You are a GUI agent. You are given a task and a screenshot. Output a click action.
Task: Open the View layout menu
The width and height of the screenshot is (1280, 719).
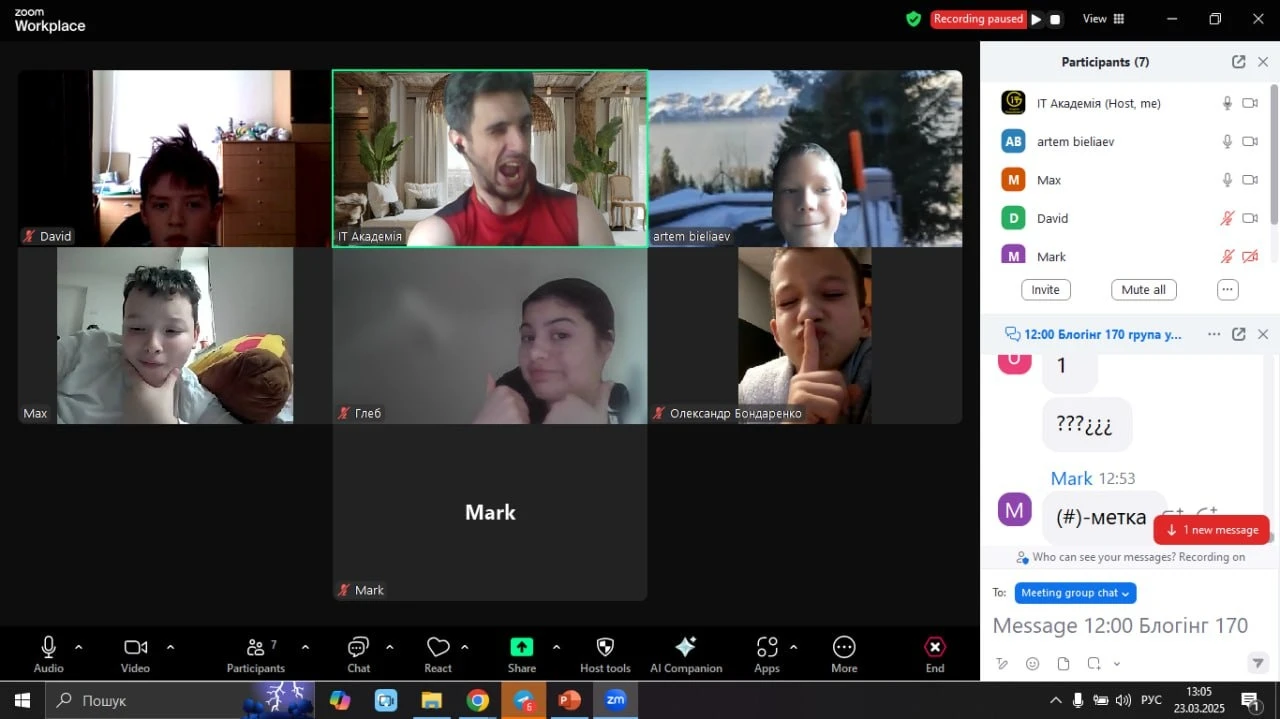(x=1103, y=19)
